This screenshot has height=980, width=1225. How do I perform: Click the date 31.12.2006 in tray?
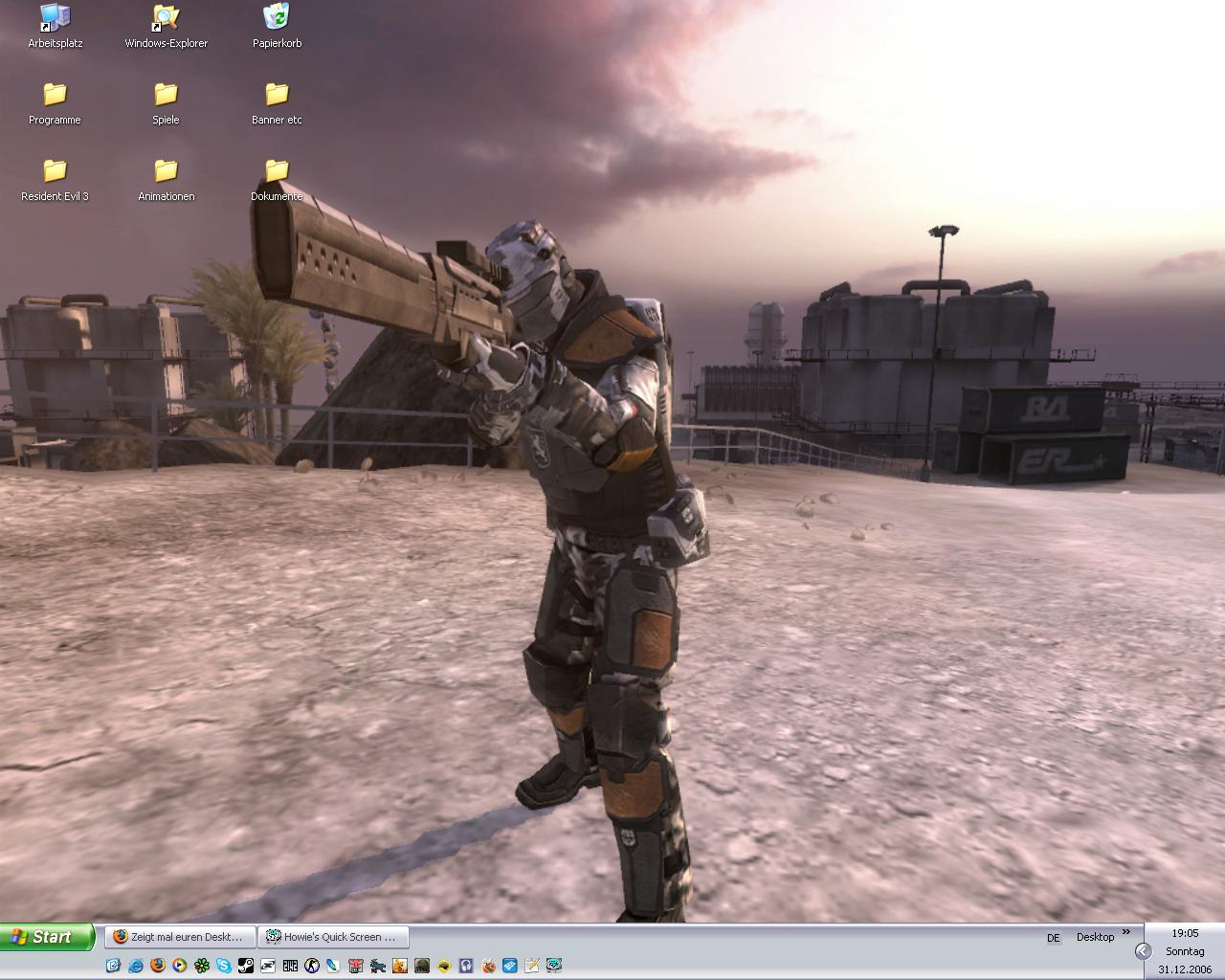[1185, 969]
